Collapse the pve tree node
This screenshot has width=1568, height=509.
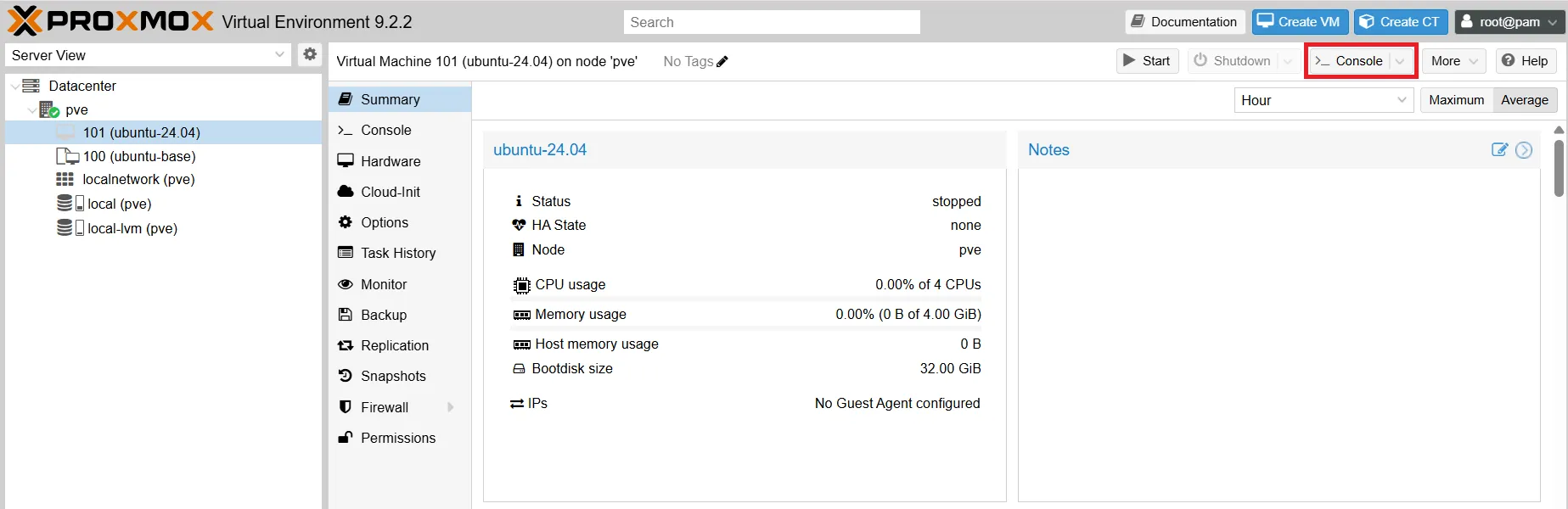pyautogui.click(x=32, y=110)
